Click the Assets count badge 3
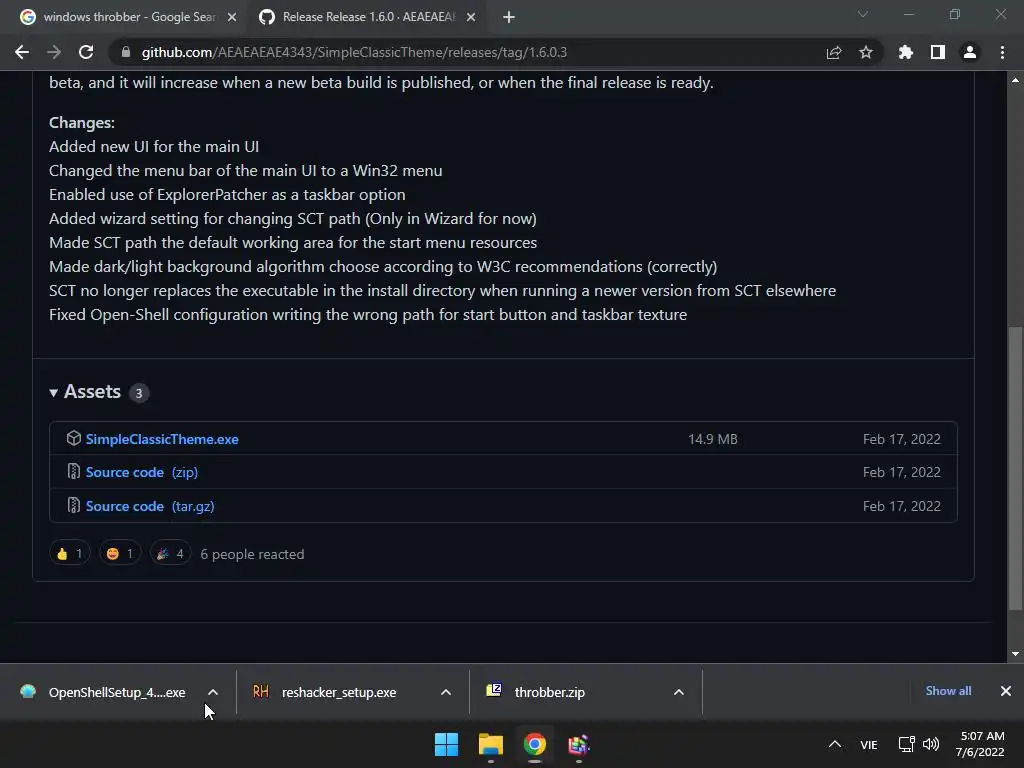The width and height of the screenshot is (1024, 768). [x=138, y=393]
